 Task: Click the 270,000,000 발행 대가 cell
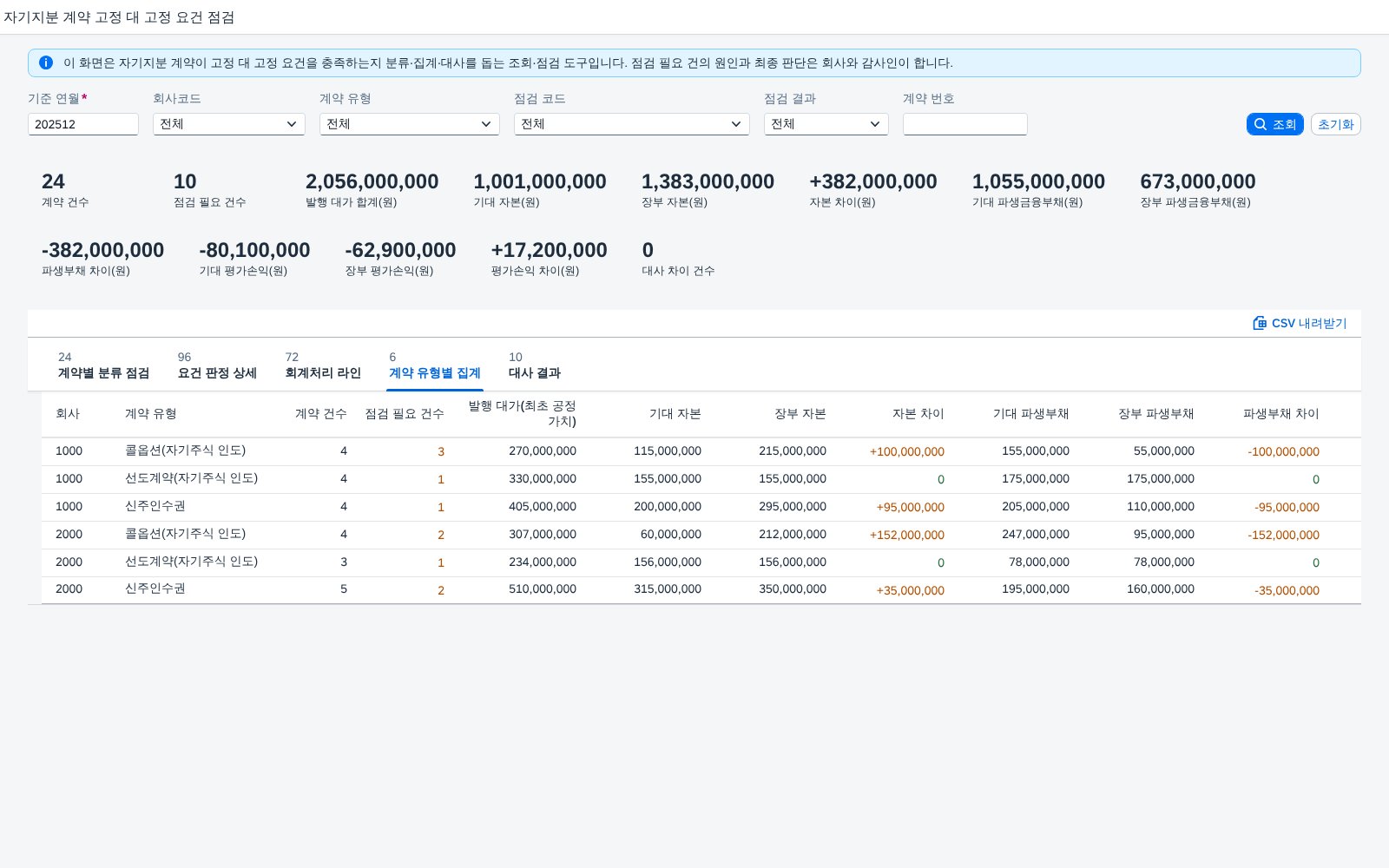543,451
